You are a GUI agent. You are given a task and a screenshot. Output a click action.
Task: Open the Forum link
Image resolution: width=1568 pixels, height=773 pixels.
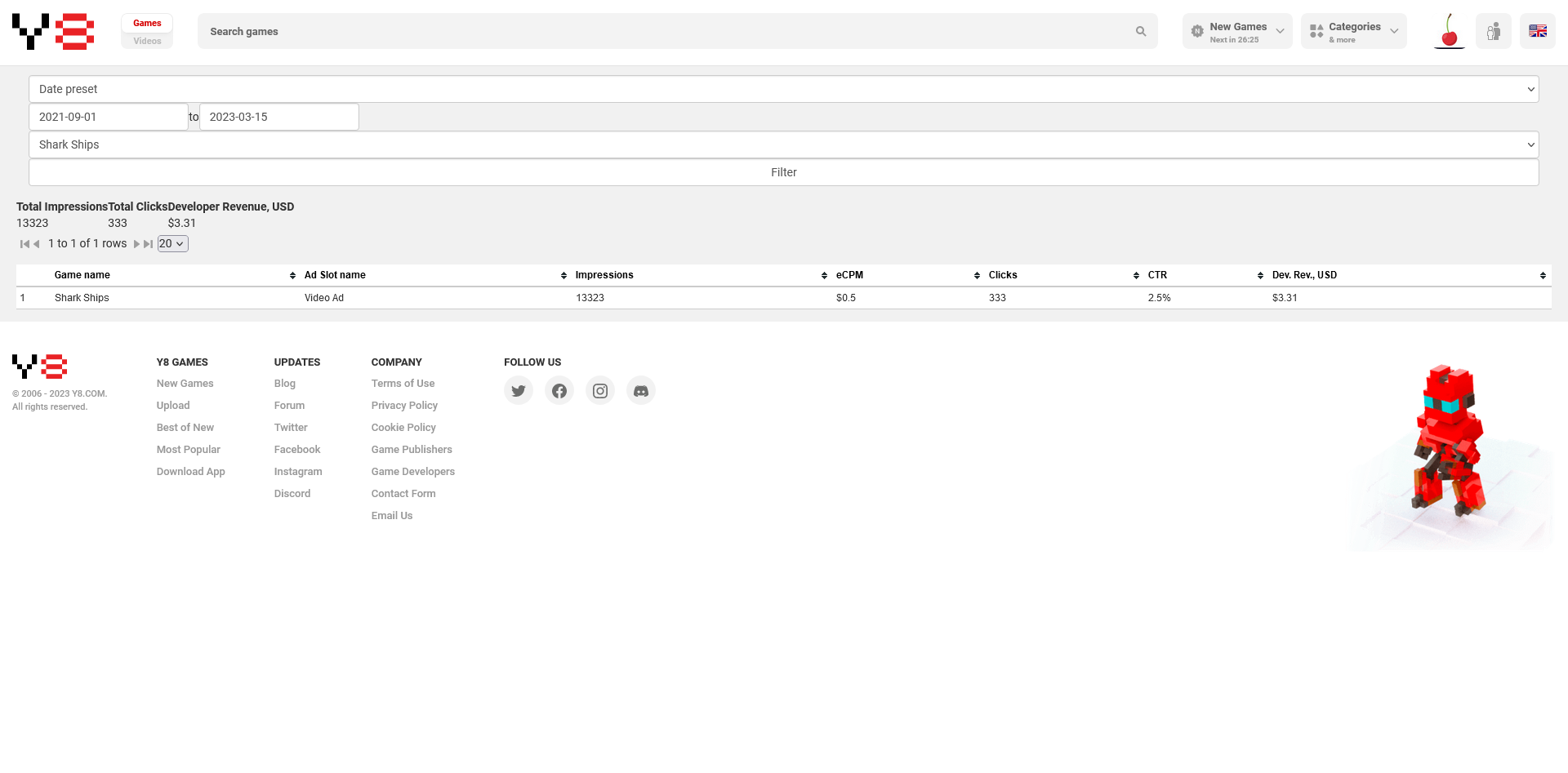(x=289, y=406)
